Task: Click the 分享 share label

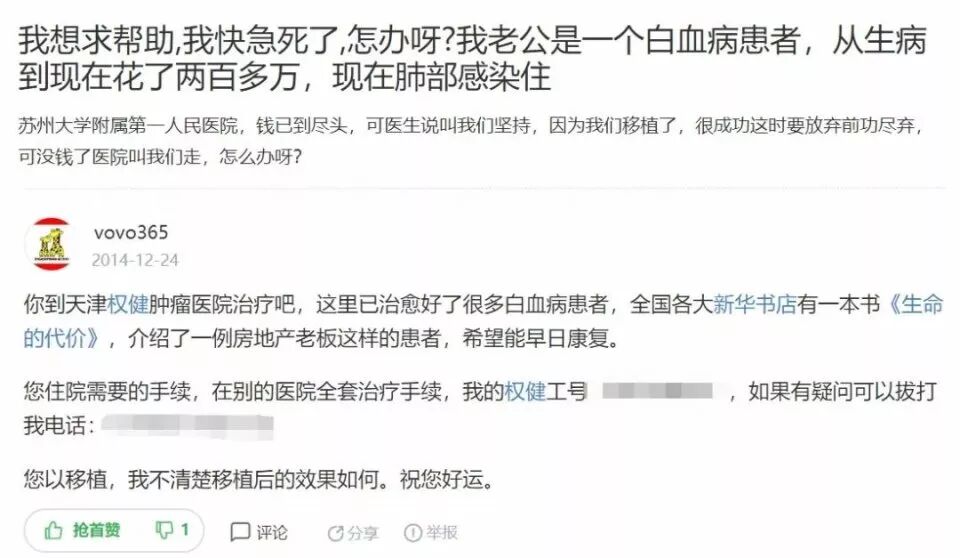Action: 362,533
